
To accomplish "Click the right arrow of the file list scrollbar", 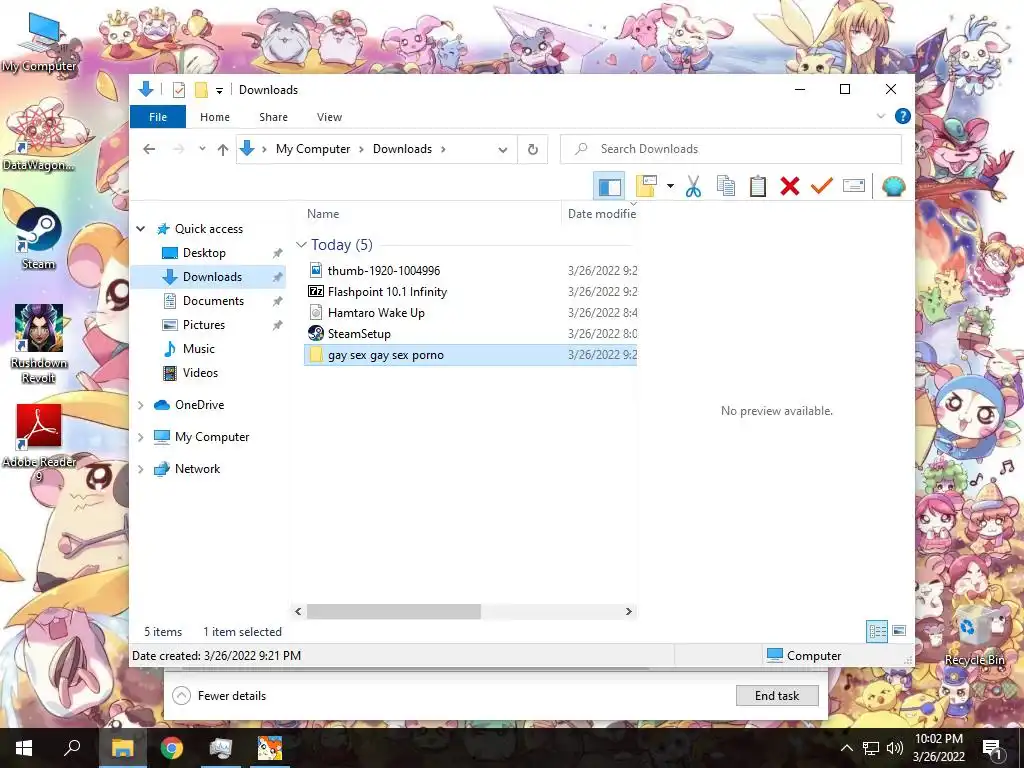I will [x=628, y=611].
